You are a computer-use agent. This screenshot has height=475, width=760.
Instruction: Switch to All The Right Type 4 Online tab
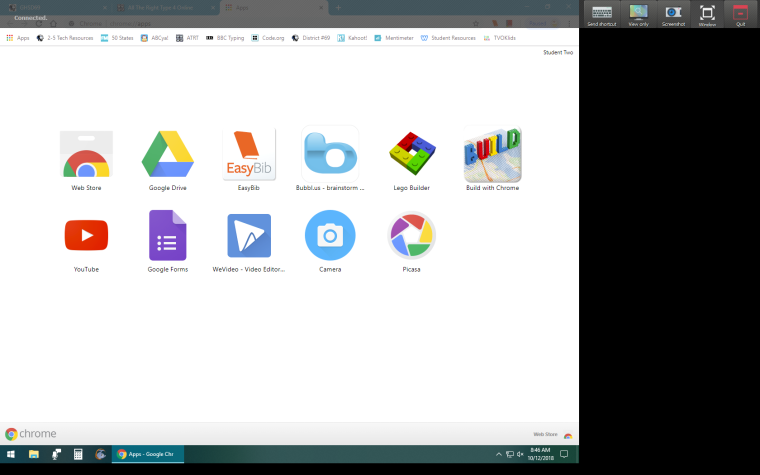point(166,8)
